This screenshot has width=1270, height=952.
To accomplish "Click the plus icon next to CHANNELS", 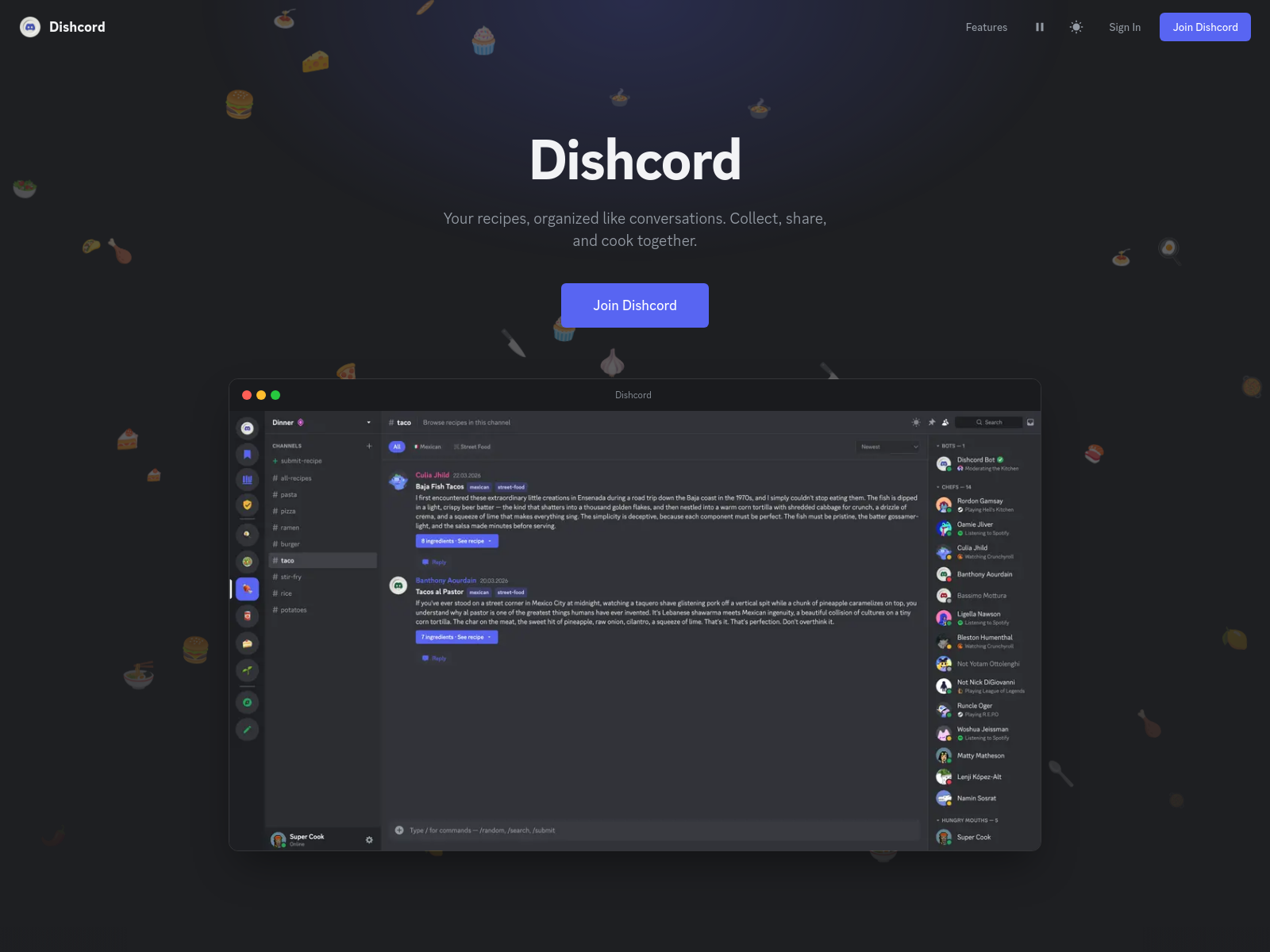I will point(369,446).
